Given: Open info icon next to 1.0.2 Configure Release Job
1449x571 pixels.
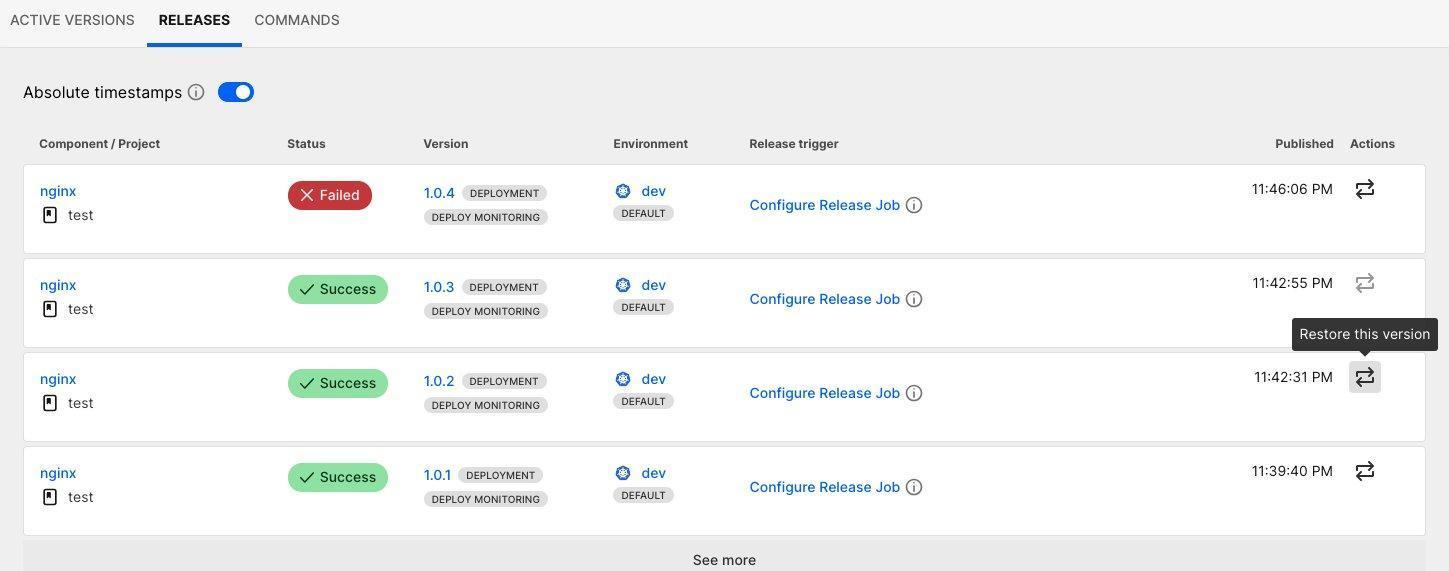Looking at the screenshot, I should tap(914, 393).
